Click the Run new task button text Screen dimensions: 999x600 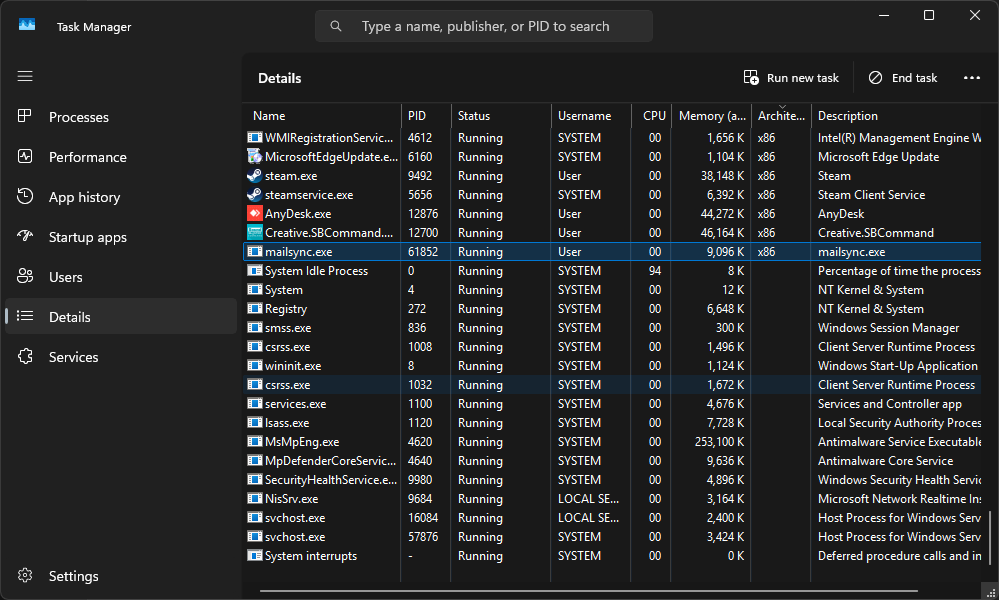803,78
